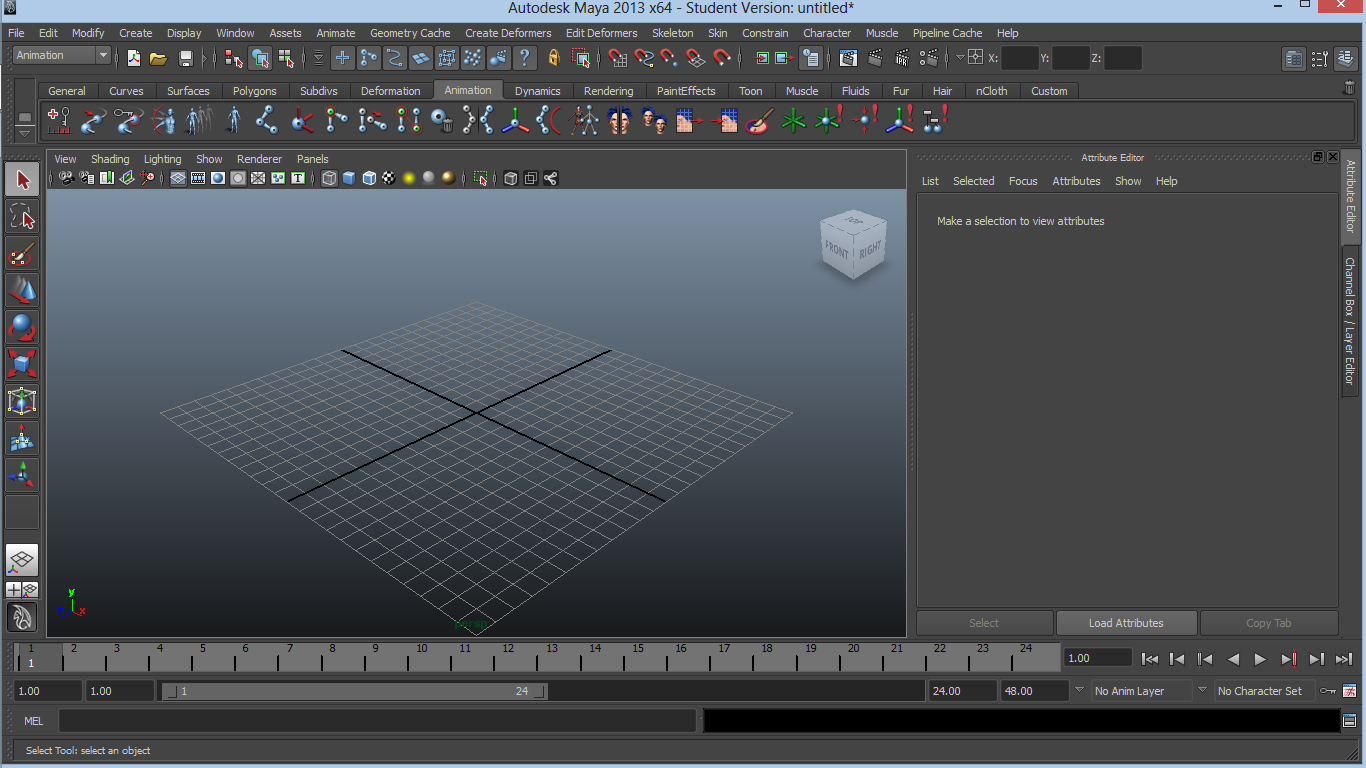
Task: Switch to the Polygons shelf tab
Action: 254,91
